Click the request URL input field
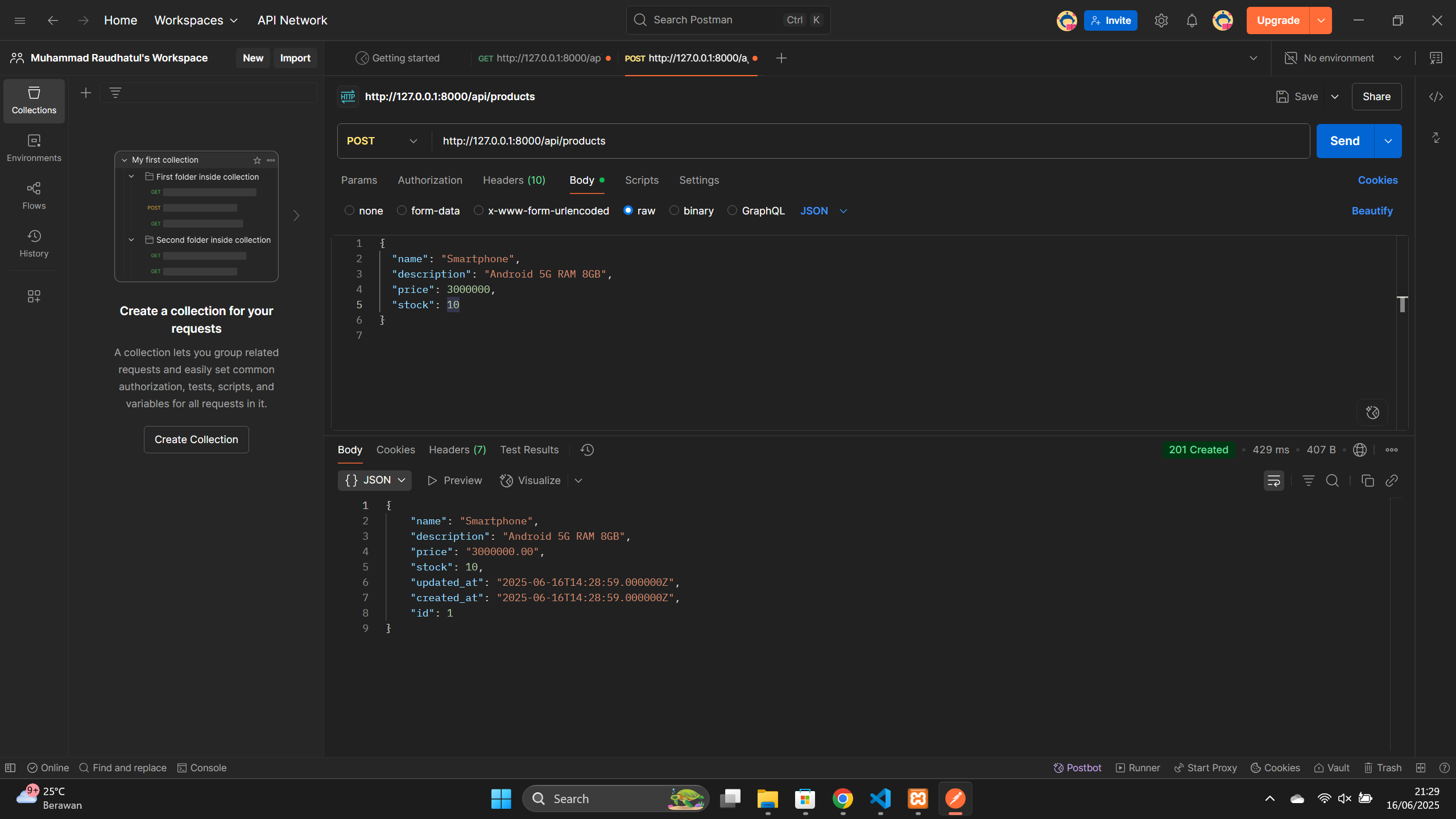Viewport: 1456px width, 819px height. [853, 141]
